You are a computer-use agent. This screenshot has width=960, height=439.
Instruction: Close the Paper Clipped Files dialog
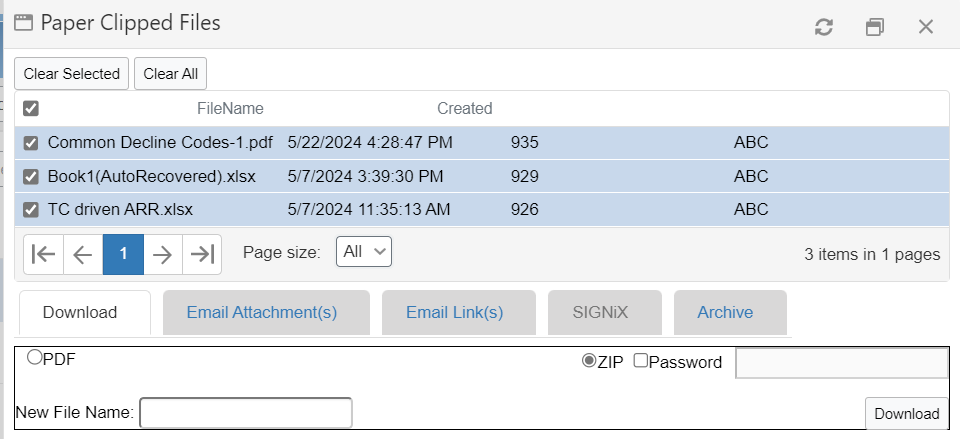click(926, 27)
